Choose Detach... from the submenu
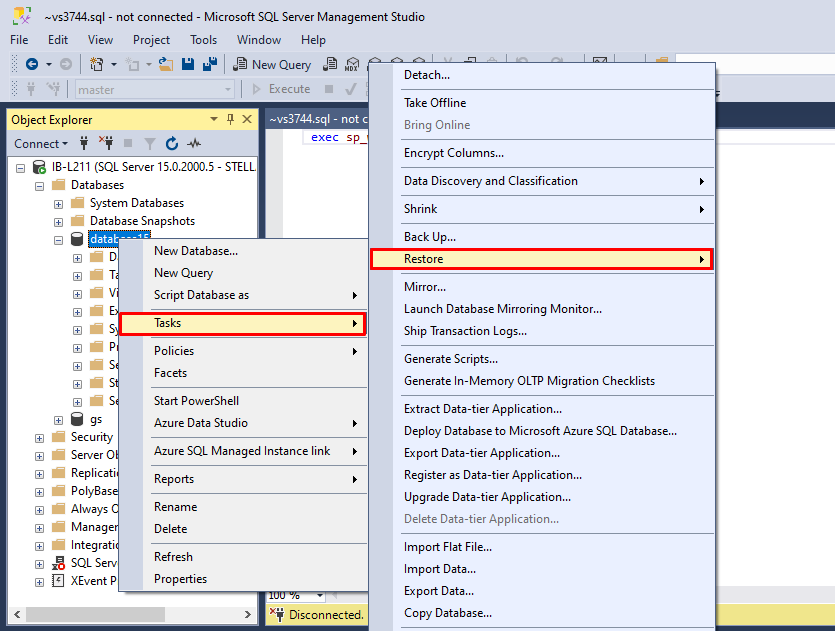 pyautogui.click(x=542, y=75)
